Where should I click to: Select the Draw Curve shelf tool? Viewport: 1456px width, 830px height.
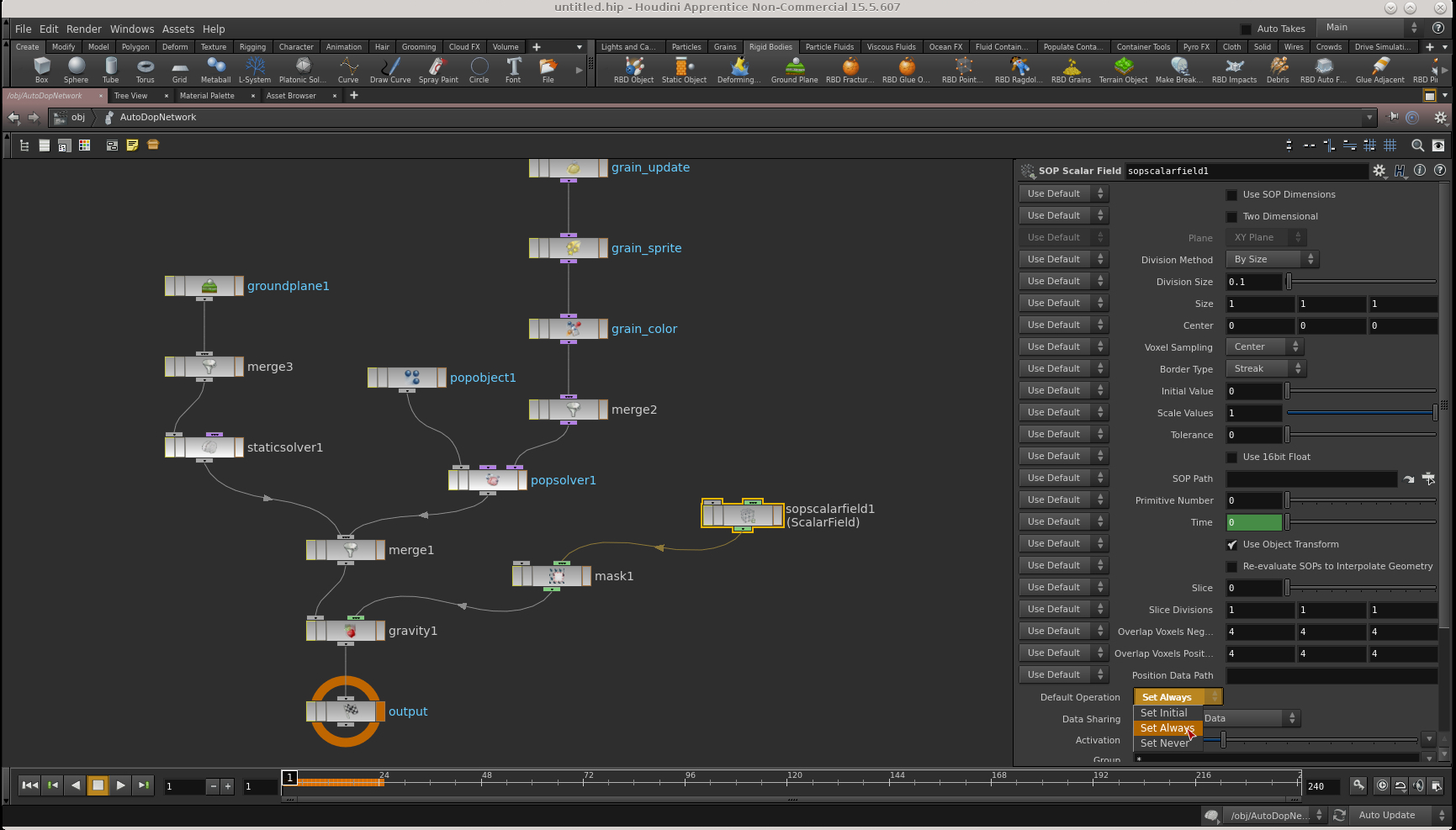pyautogui.click(x=390, y=70)
